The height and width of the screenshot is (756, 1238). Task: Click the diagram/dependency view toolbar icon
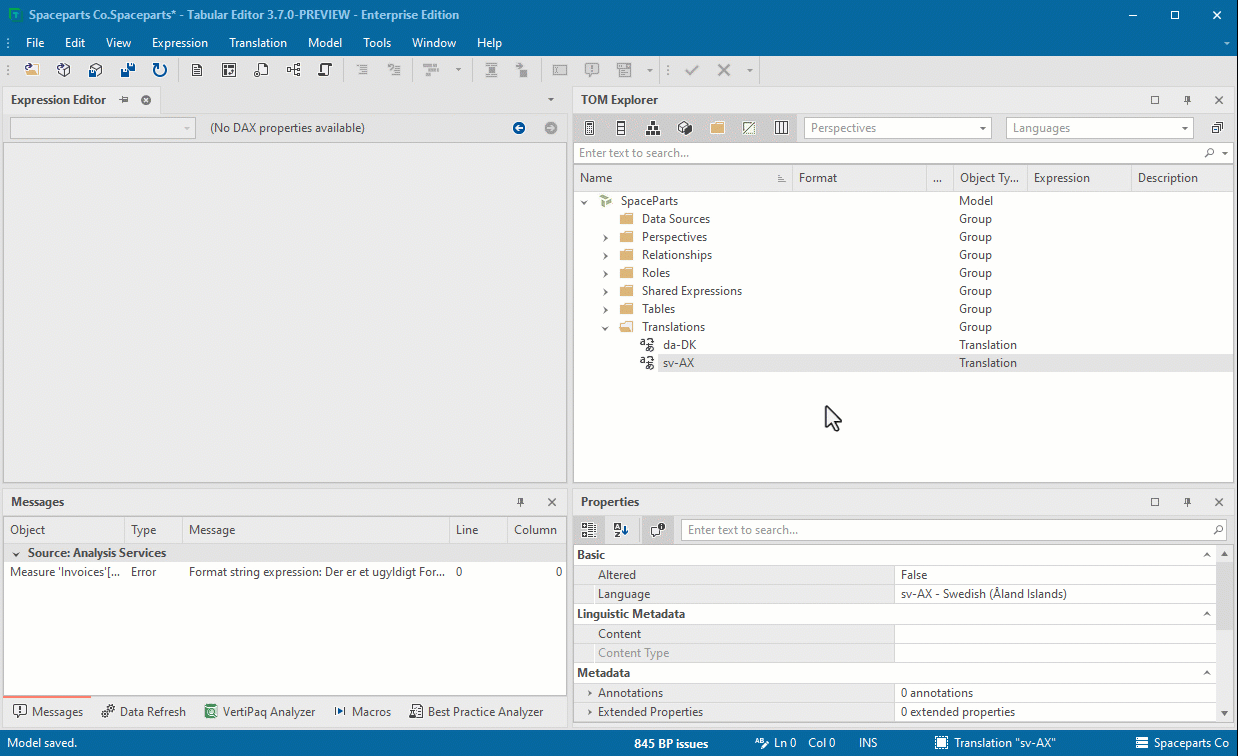click(x=292, y=70)
